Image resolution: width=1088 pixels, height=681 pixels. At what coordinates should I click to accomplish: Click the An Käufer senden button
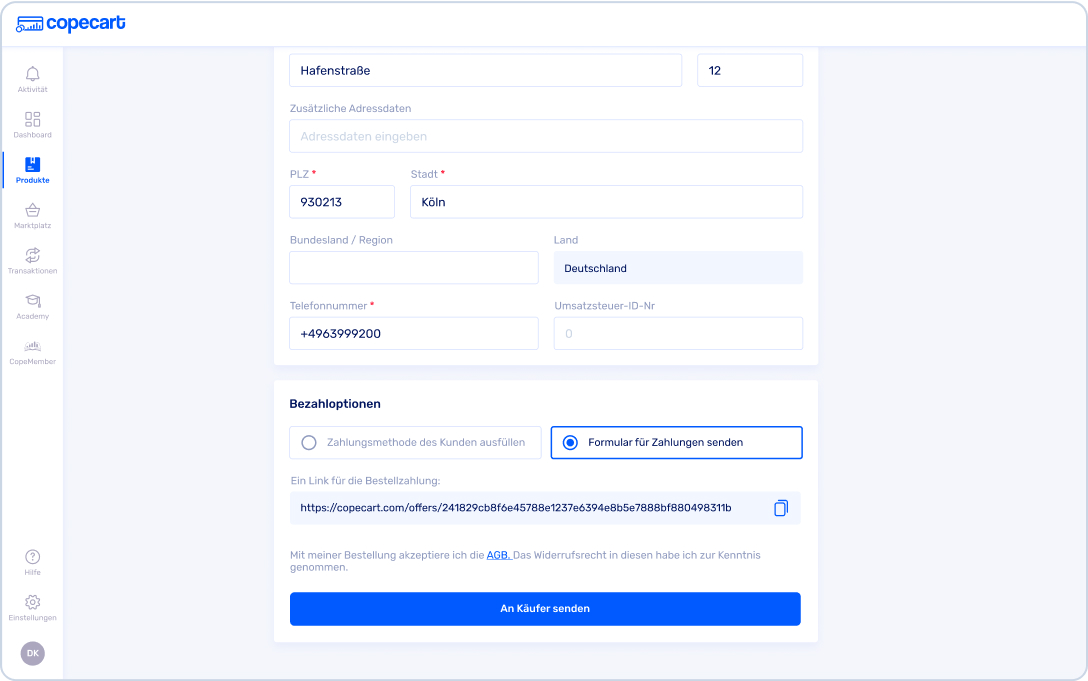[x=545, y=609]
